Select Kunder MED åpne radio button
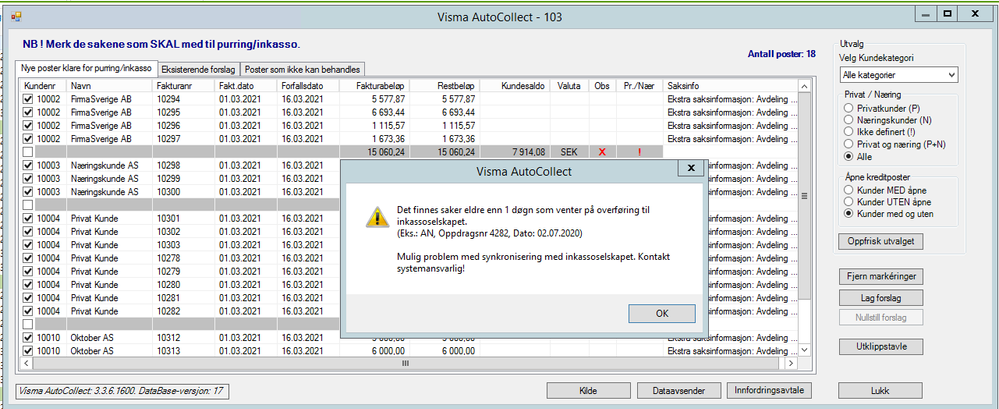999x409 pixels. tap(848, 189)
